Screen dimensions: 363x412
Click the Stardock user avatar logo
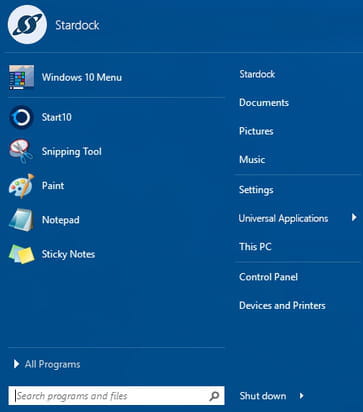pyautogui.click(x=27, y=25)
